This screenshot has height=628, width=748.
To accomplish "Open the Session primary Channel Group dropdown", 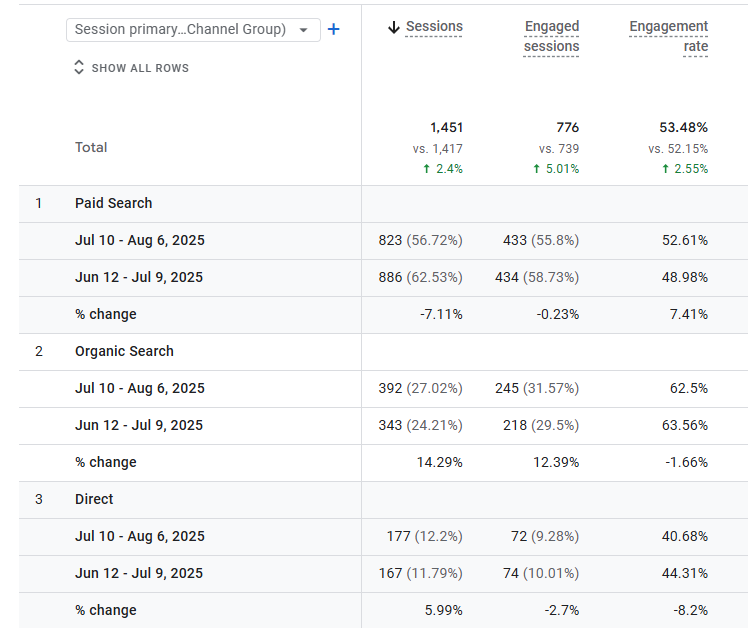I will click(193, 30).
